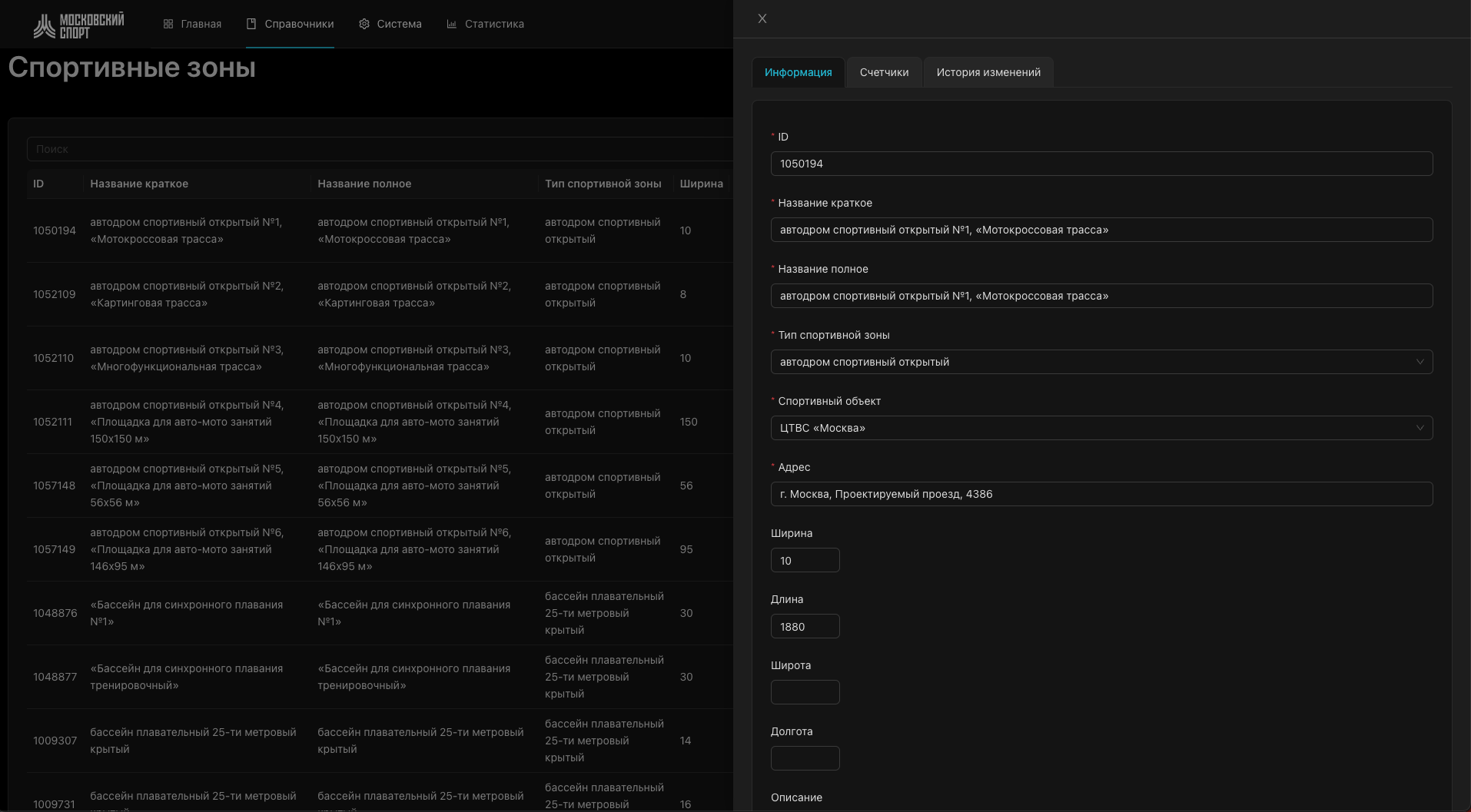Click the Статистика chart icon
The width and height of the screenshot is (1471, 812).
[452, 25]
